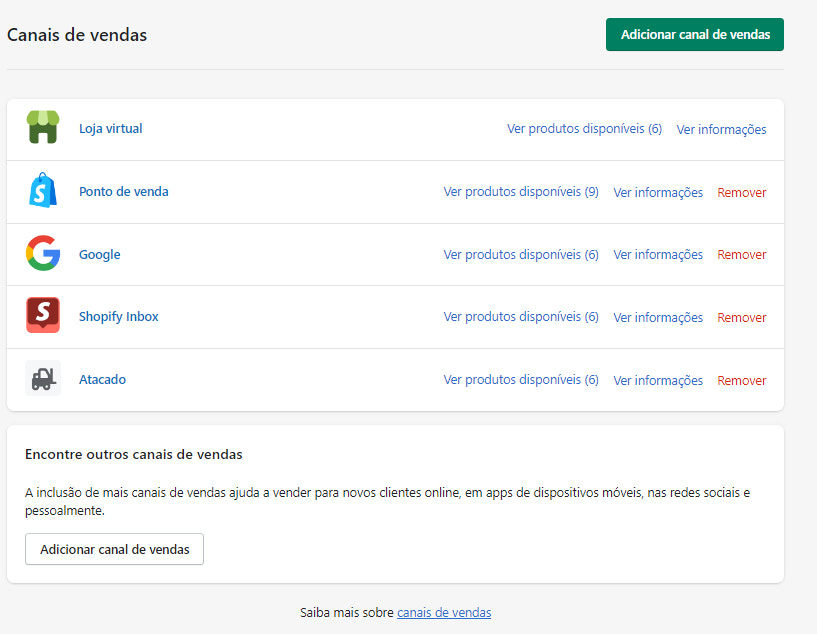This screenshot has width=817, height=634.
Task: Click the Atacado forklift icon
Action: pyautogui.click(x=43, y=379)
